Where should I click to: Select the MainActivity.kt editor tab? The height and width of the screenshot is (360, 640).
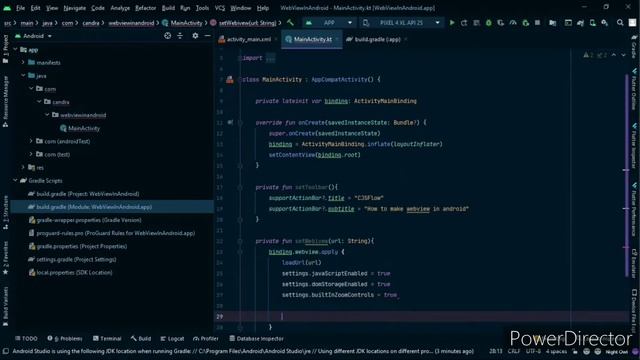312,39
